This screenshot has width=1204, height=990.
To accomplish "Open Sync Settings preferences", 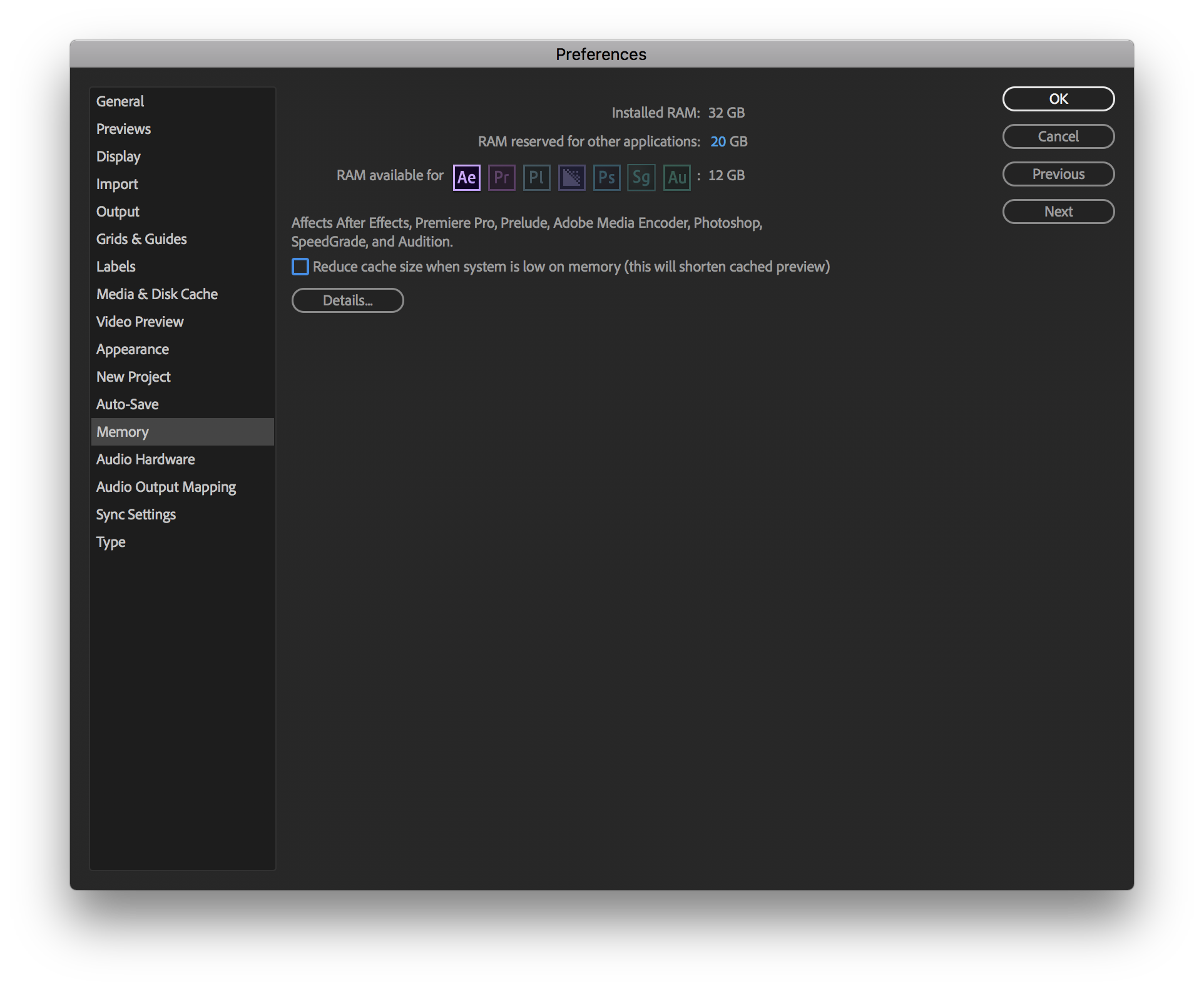I will point(136,514).
